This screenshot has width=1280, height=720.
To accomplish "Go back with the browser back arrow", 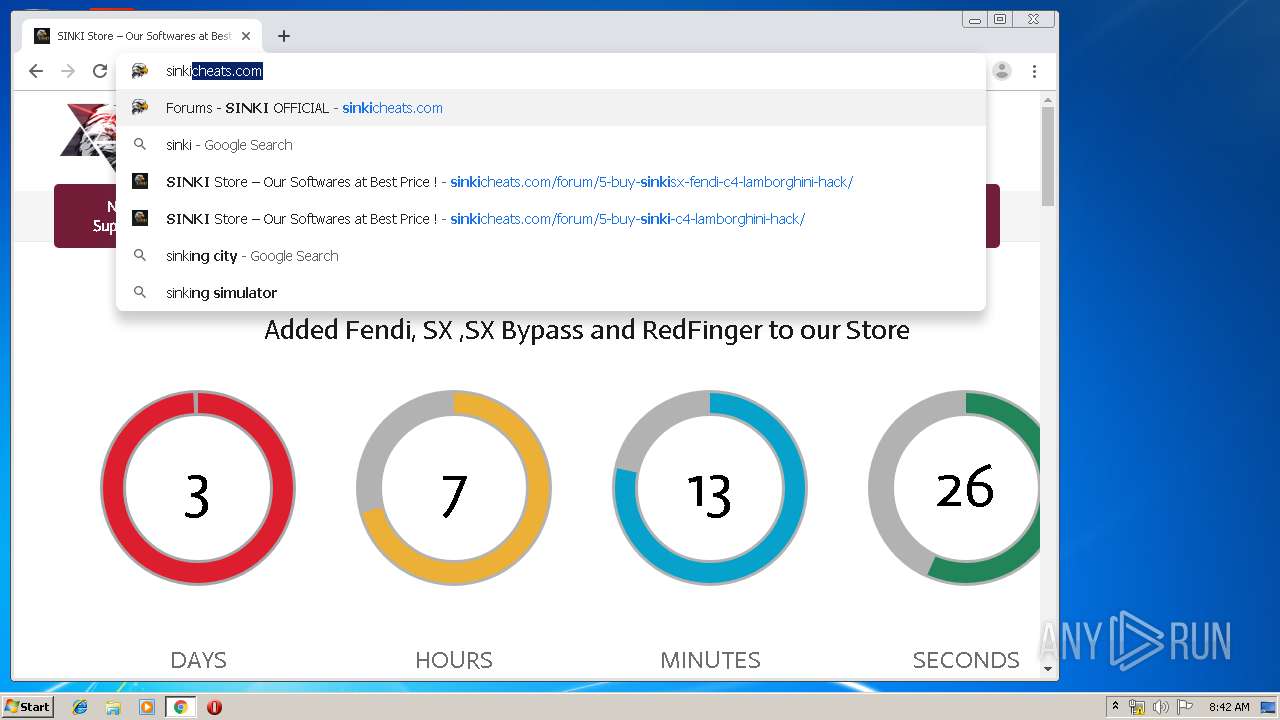I will point(36,71).
